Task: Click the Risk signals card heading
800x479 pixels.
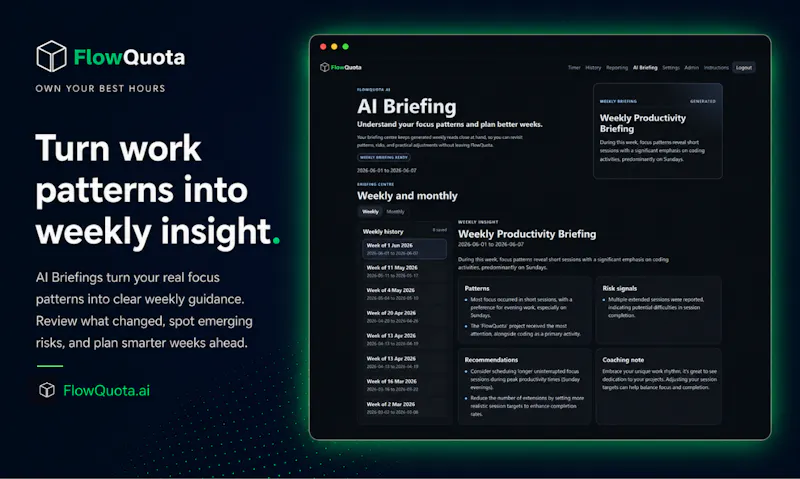Action: pos(619,288)
